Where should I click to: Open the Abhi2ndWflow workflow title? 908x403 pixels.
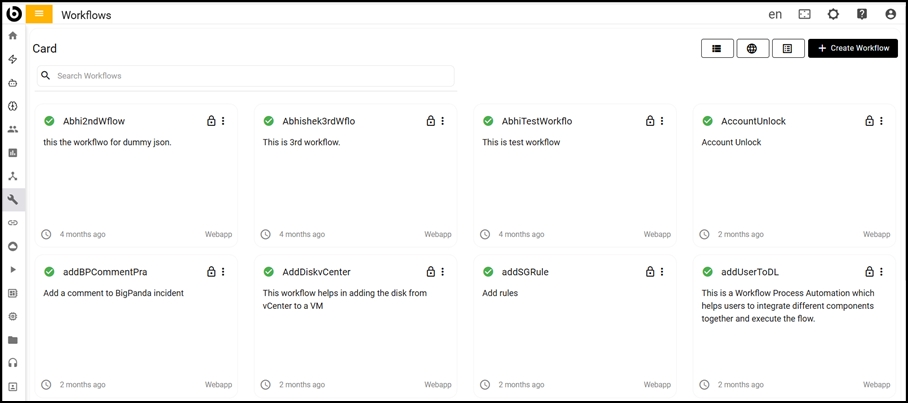(x=94, y=122)
